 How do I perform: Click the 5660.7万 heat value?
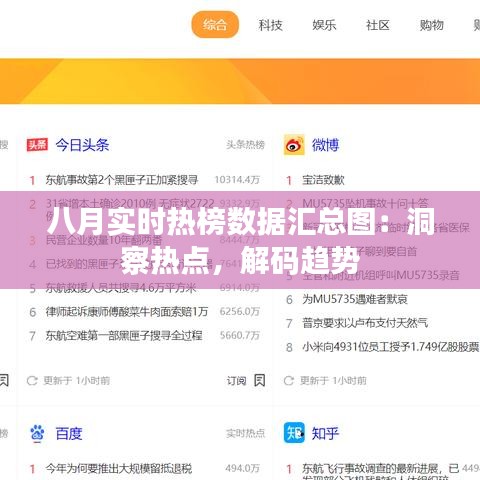point(240,335)
